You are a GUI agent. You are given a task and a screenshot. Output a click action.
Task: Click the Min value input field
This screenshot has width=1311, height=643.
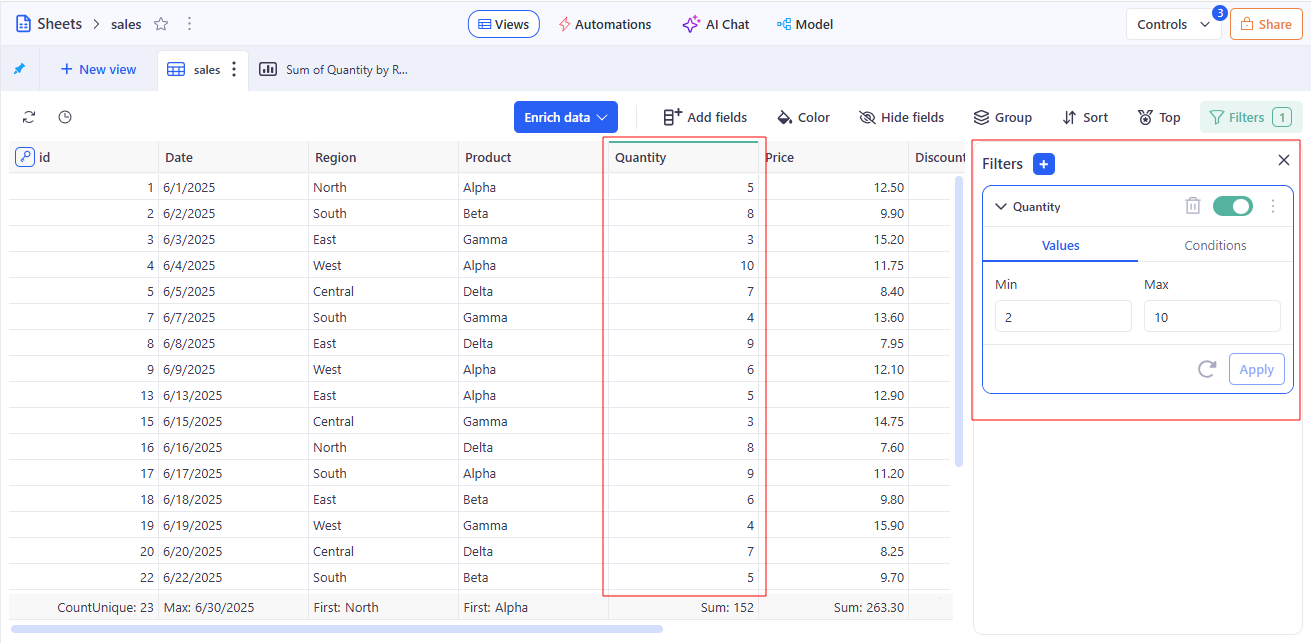pos(1062,317)
